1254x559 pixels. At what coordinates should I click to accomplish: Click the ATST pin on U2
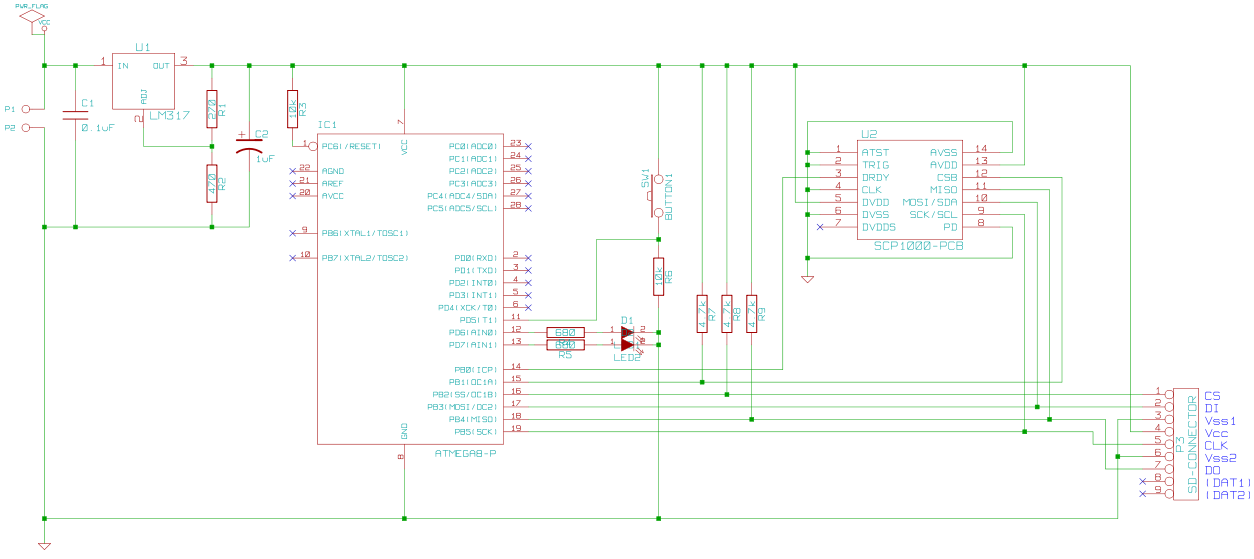click(x=875, y=152)
